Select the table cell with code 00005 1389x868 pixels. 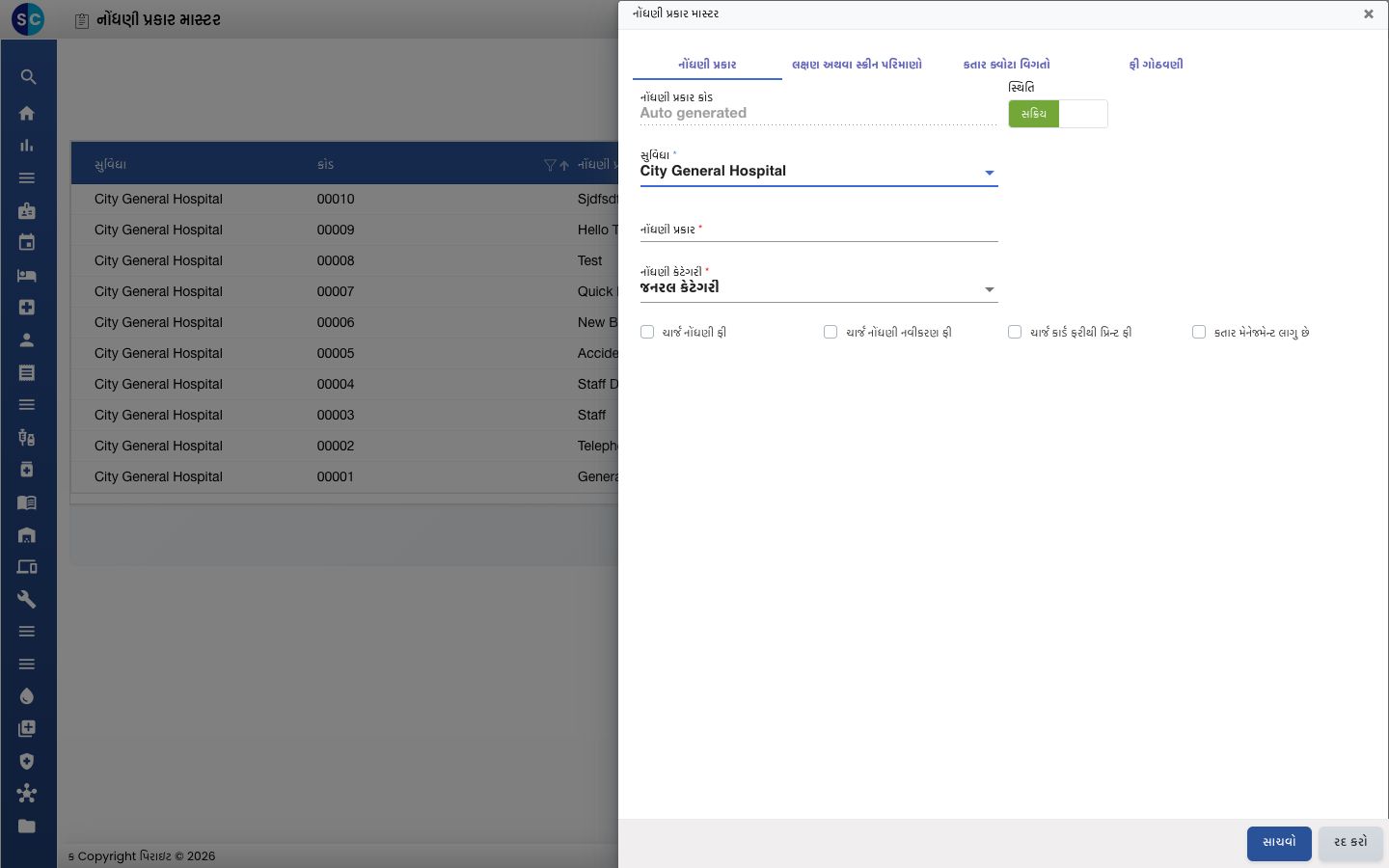[x=336, y=353]
